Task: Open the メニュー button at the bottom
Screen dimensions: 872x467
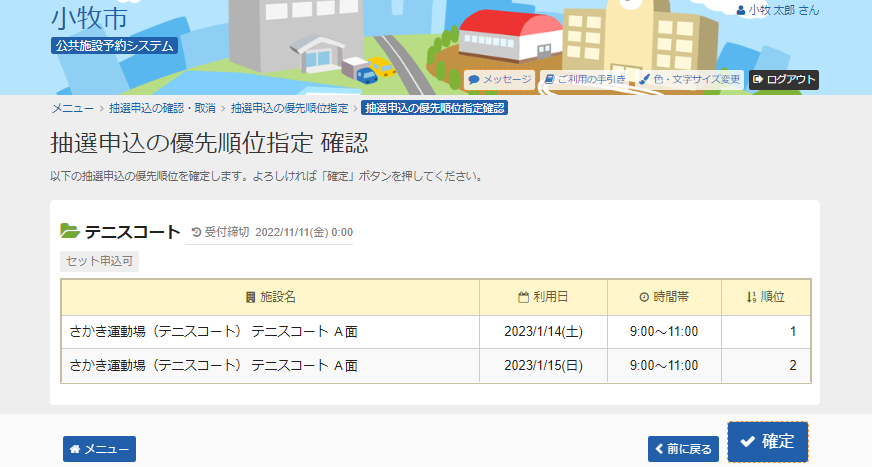Action: click(100, 449)
